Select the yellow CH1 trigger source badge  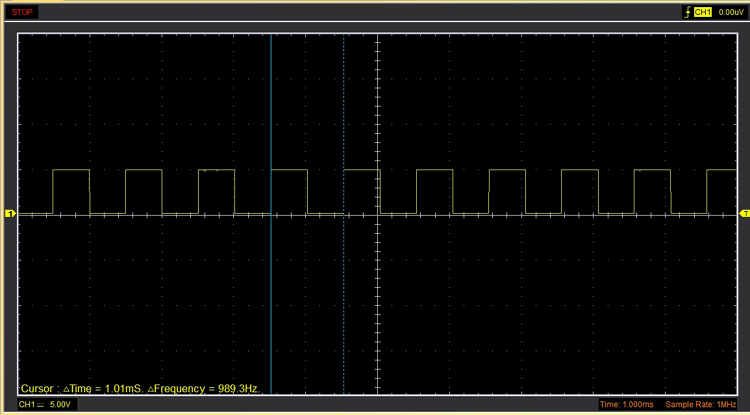(x=702, y=12)
